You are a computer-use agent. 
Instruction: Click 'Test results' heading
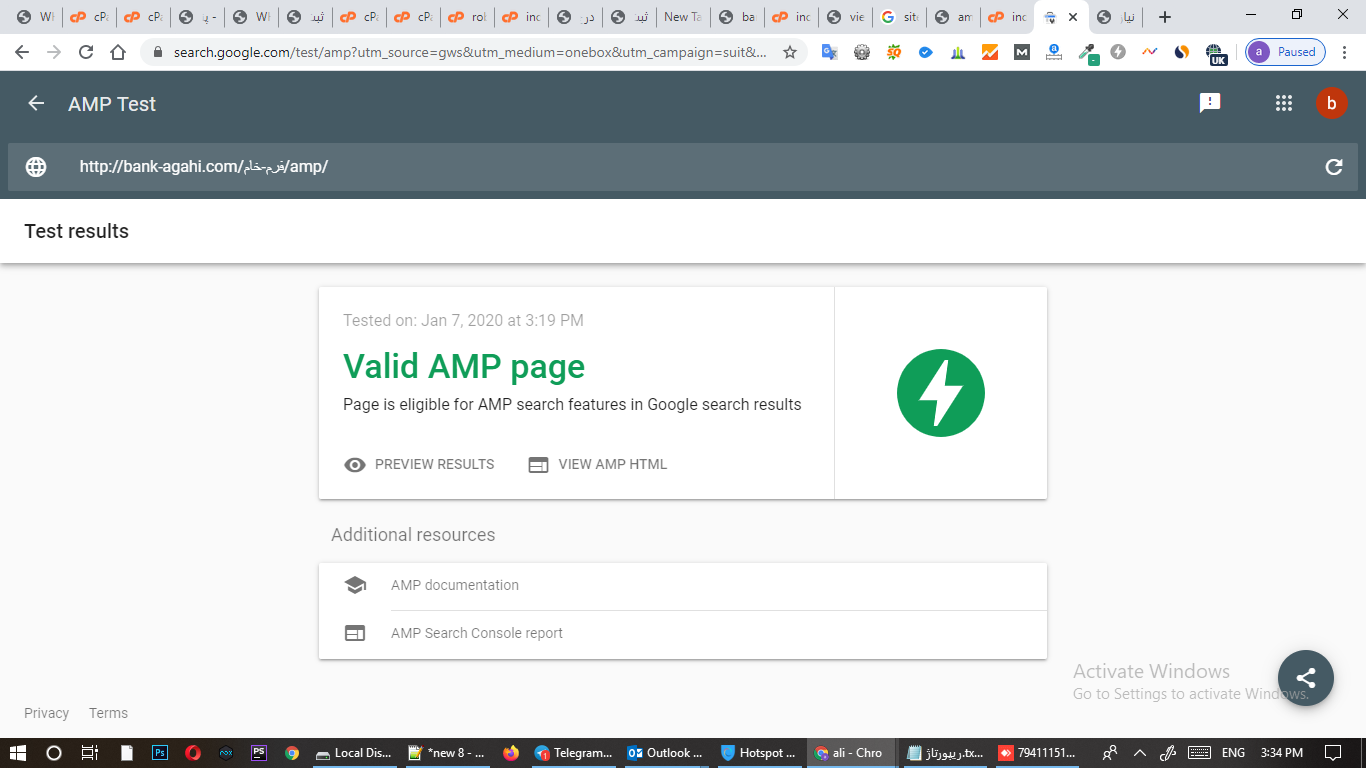click(77, 231)
